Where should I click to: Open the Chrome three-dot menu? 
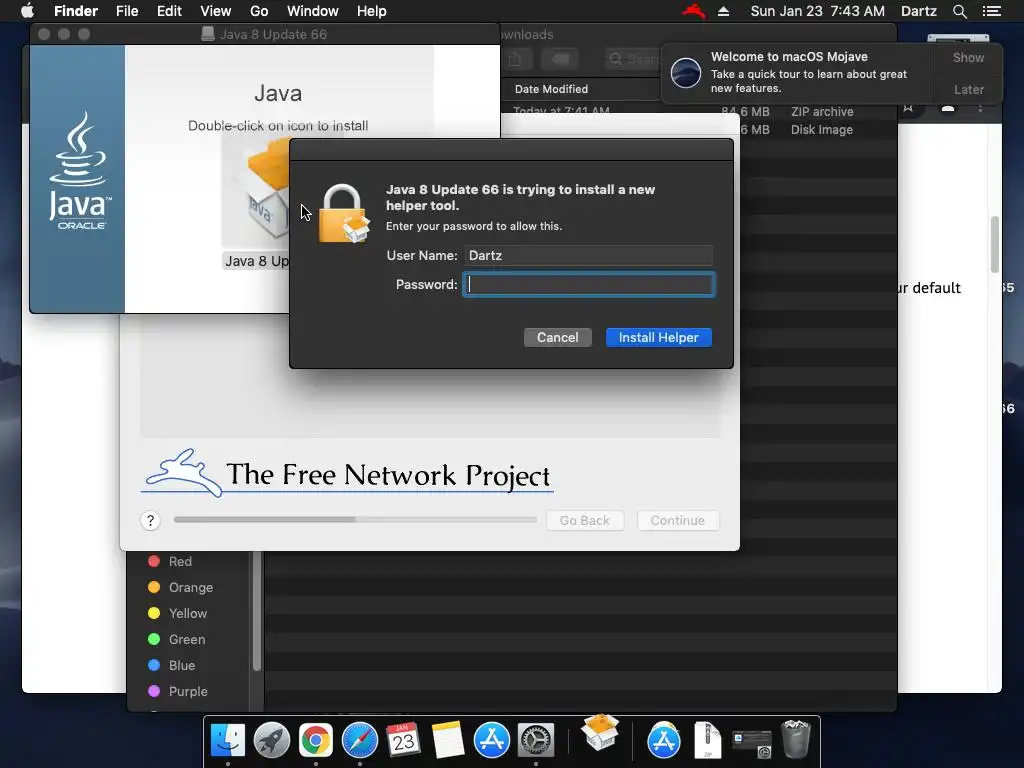coord(980,108)
